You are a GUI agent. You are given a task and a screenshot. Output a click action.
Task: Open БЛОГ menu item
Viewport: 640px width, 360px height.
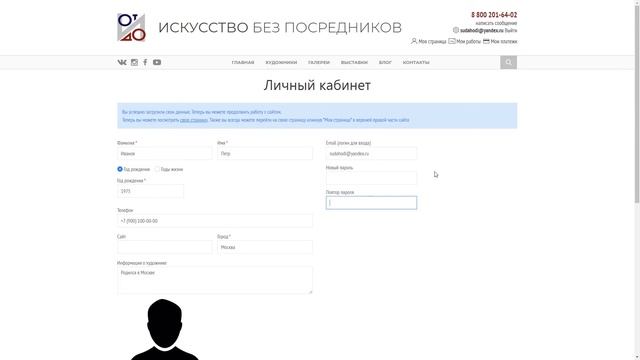385,62
